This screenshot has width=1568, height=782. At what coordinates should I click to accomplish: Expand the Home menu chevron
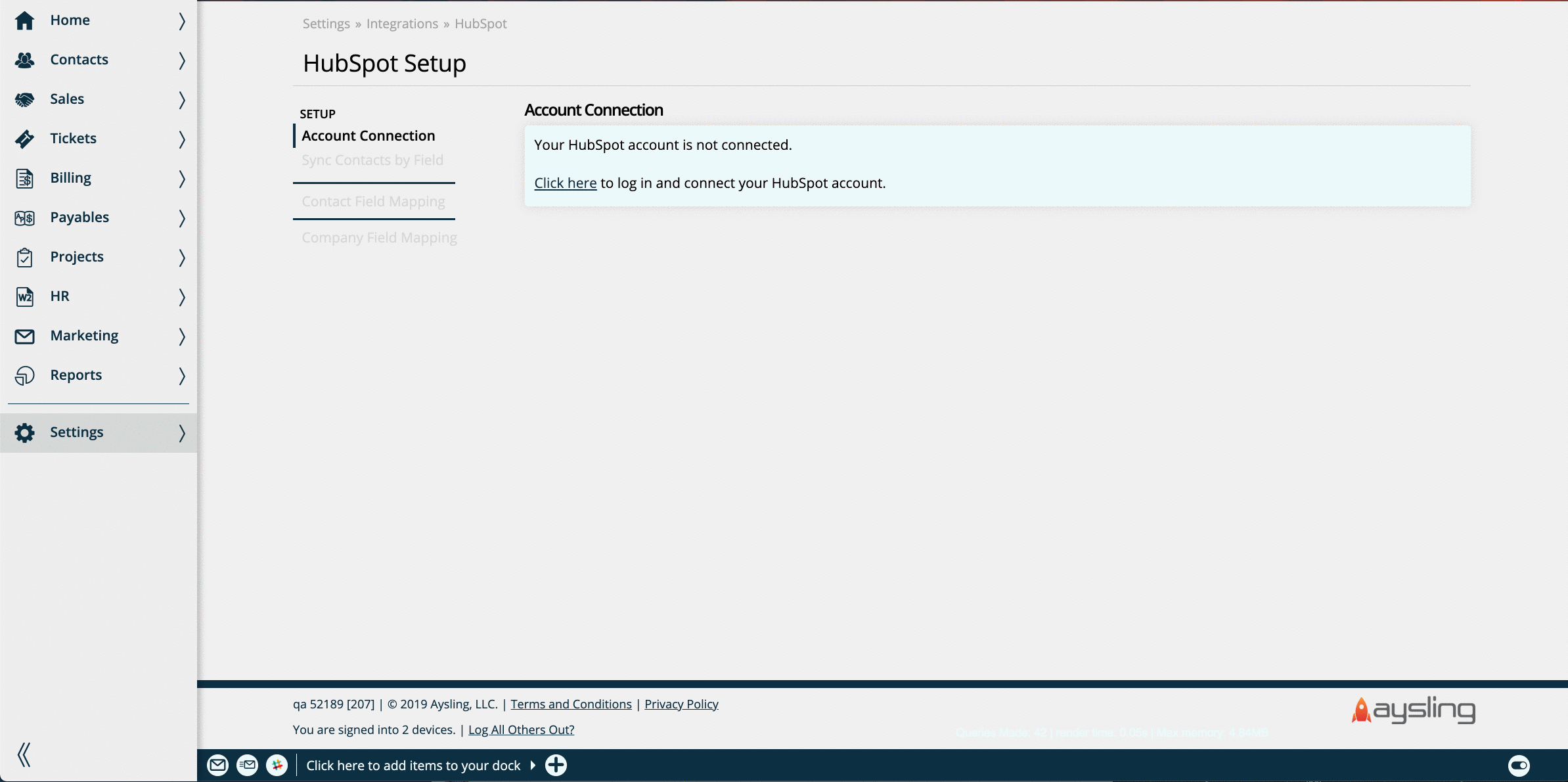(182, 21)
